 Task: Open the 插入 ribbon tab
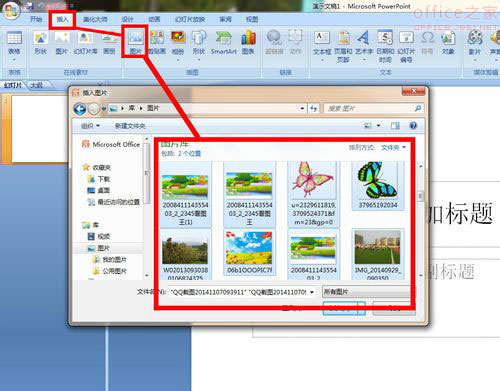point(62,19)
